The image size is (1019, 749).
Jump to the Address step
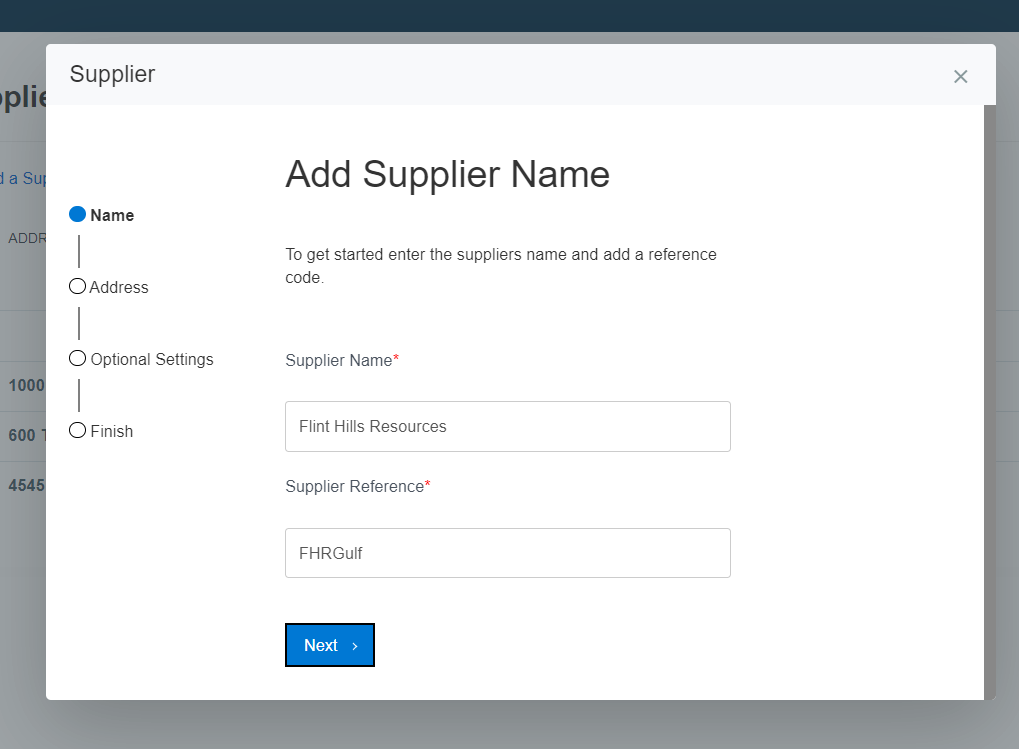[x=118, y=287]
